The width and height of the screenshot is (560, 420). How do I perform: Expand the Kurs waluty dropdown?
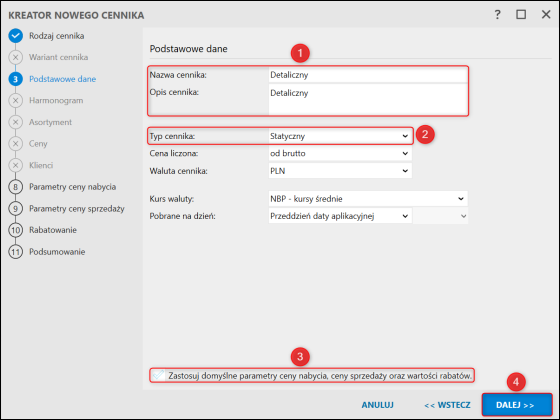pos(368,199)
